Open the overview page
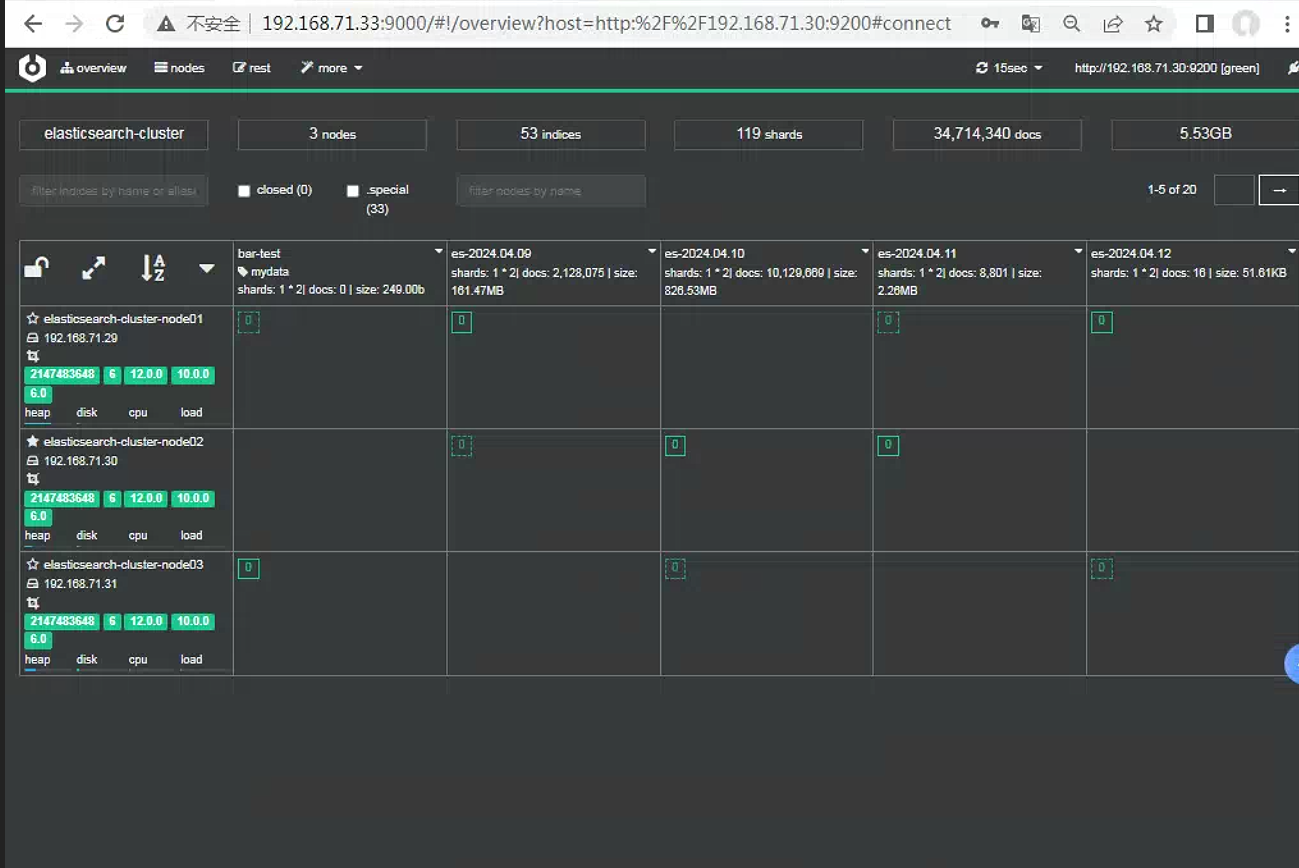The image size is (1299, 868). [x=93, y=68]
